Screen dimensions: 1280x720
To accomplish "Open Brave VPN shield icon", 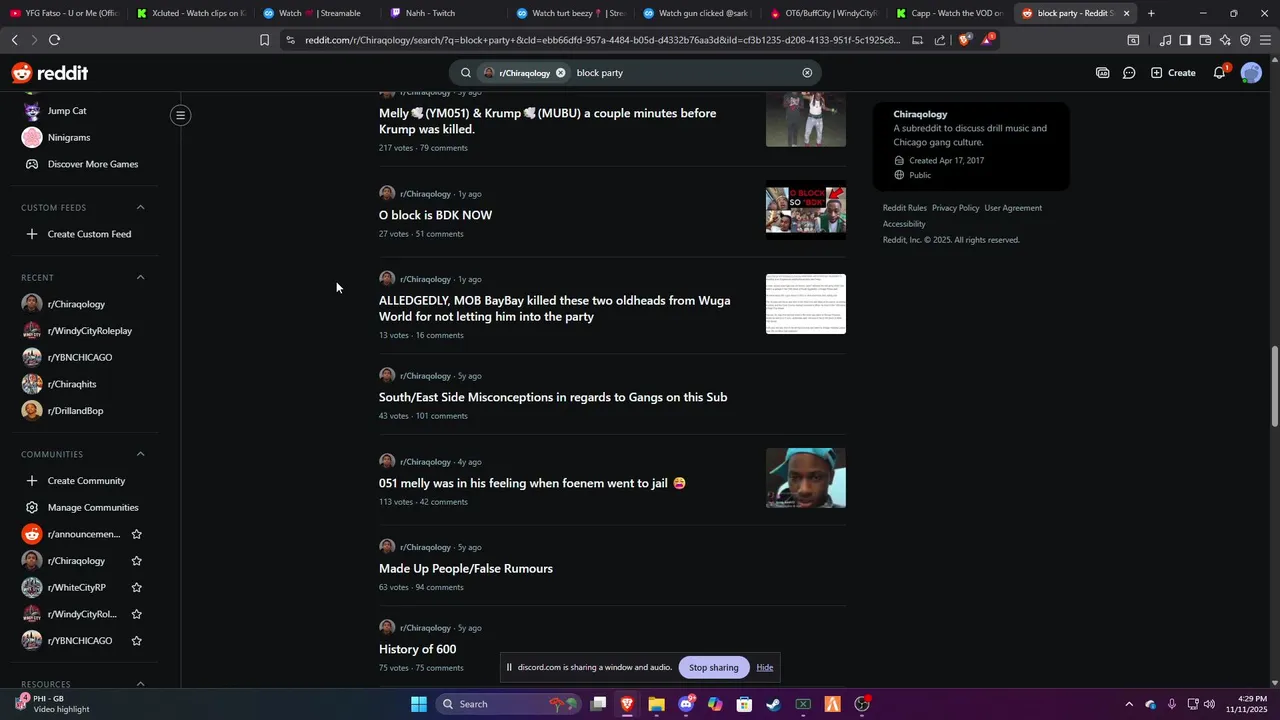I will coord(1245,40).
